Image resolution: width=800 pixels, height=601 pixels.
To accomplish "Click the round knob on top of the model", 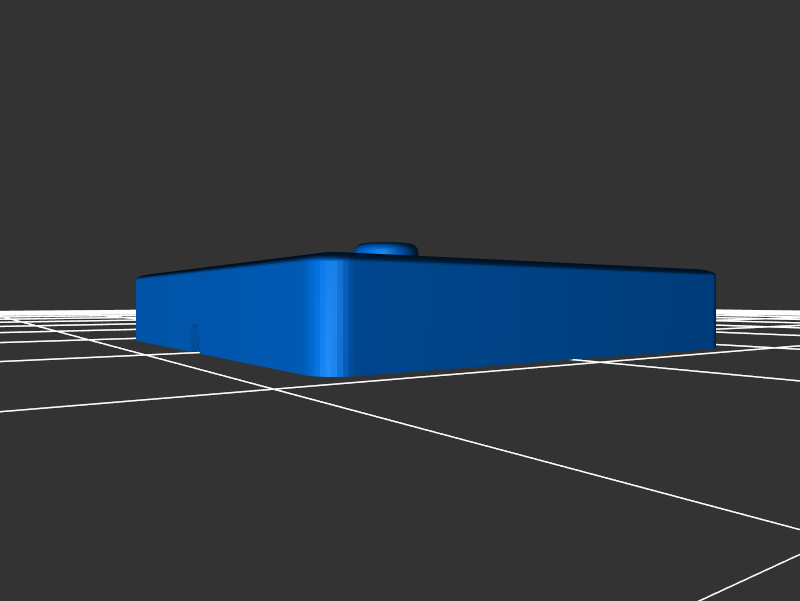I will pyautogui.click(x=386, y=248).
